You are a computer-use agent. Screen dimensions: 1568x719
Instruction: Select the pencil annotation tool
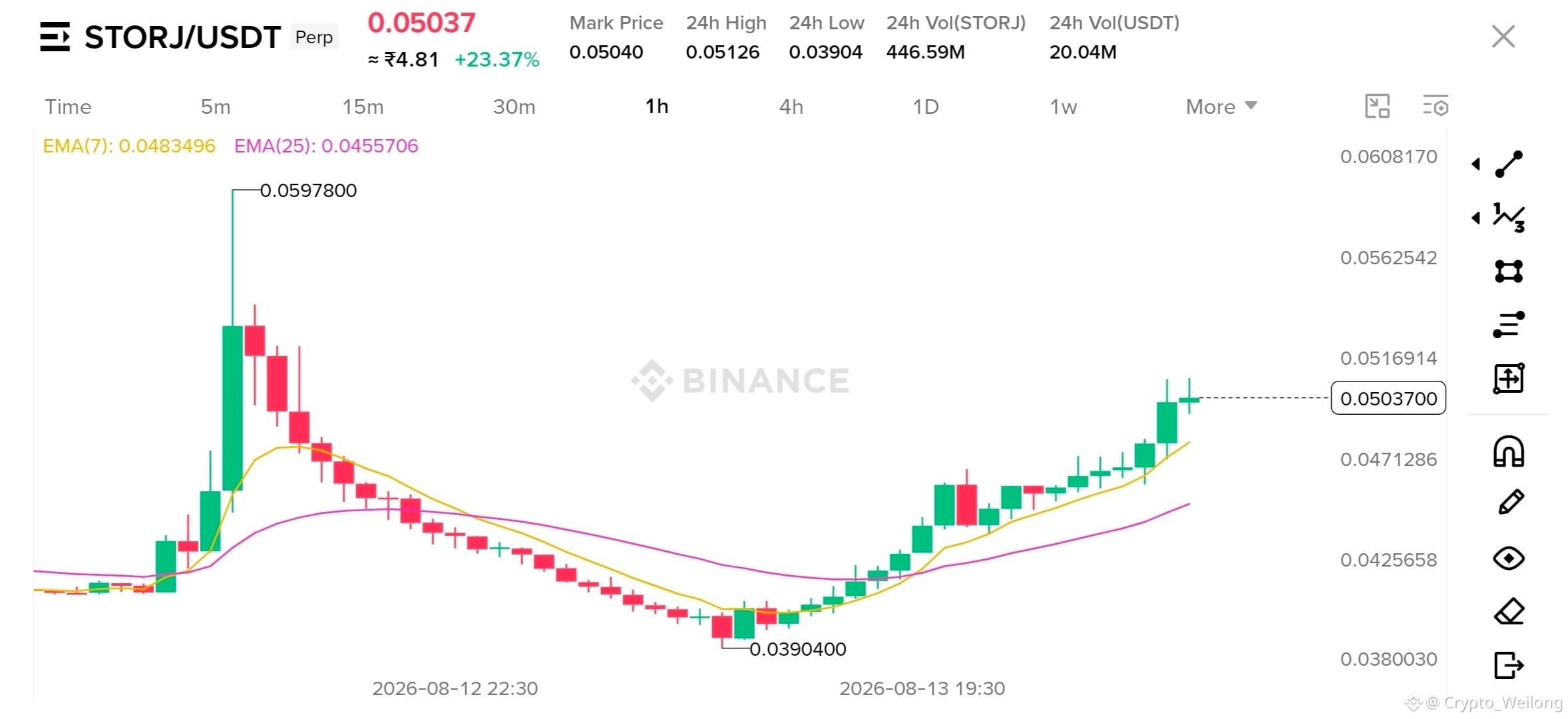1510,503
